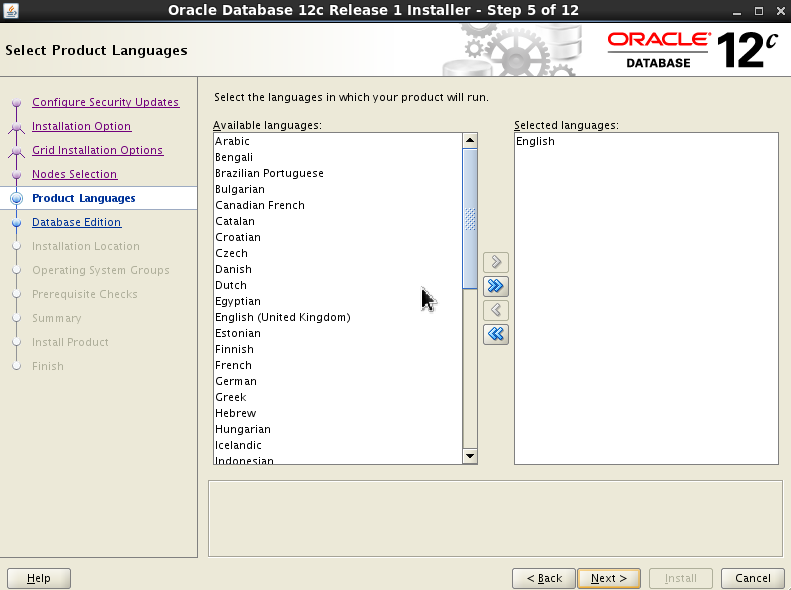Select German in available languages
Viewport: 791px width, 590px height.
tap(337, 381)
